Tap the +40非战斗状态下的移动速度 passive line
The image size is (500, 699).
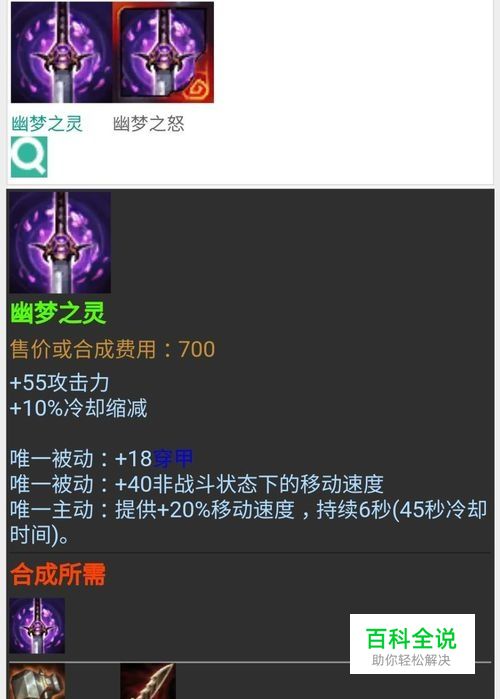click(x=197, y=484)
